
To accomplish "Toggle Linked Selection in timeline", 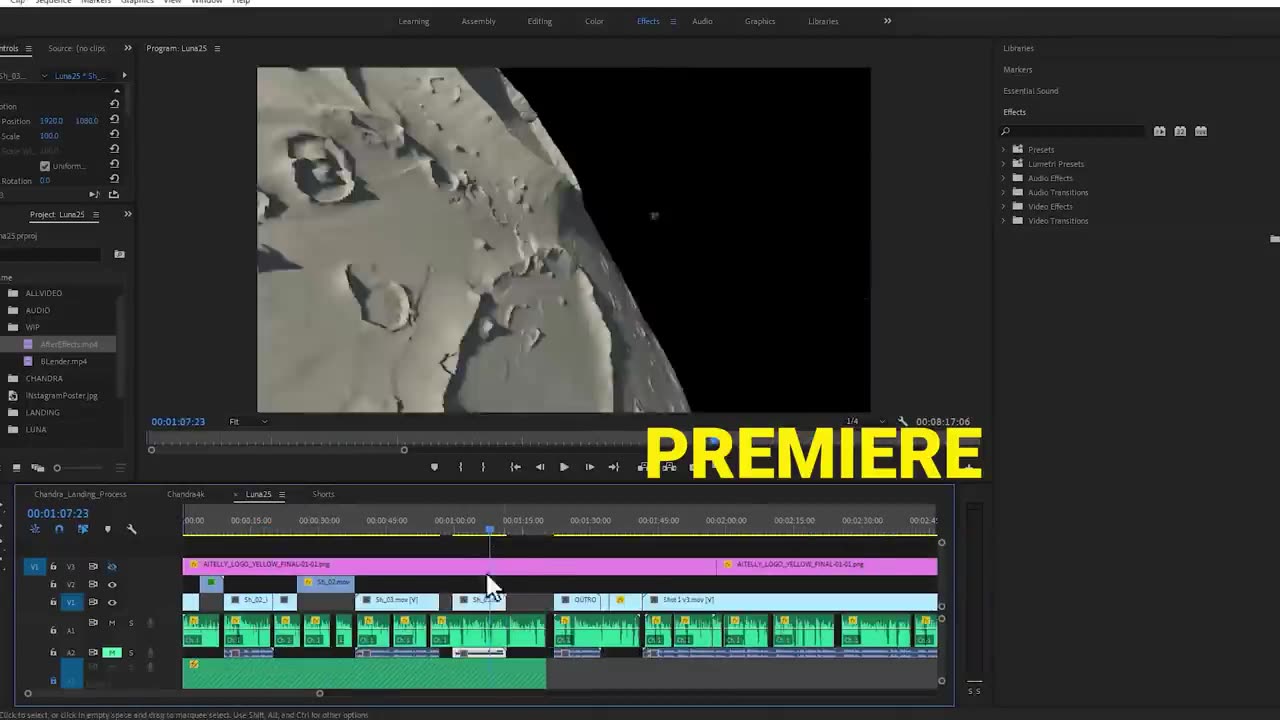I will (x=83, y=529).
